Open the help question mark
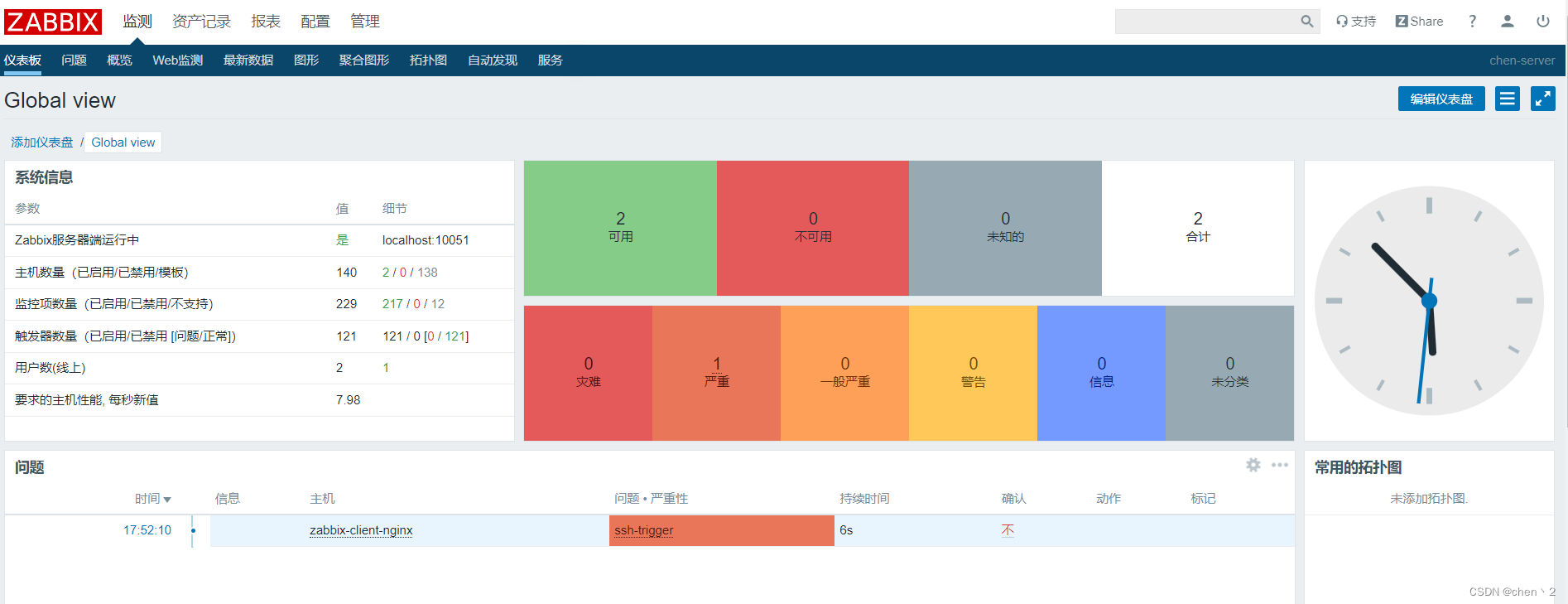The height and width of the screenshot is (604, 1568). point(1472,22)
